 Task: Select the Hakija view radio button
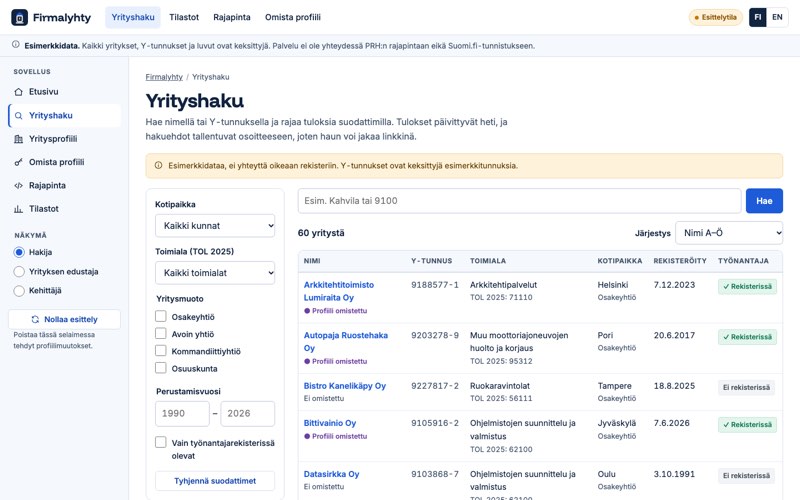tap(19, 252)
